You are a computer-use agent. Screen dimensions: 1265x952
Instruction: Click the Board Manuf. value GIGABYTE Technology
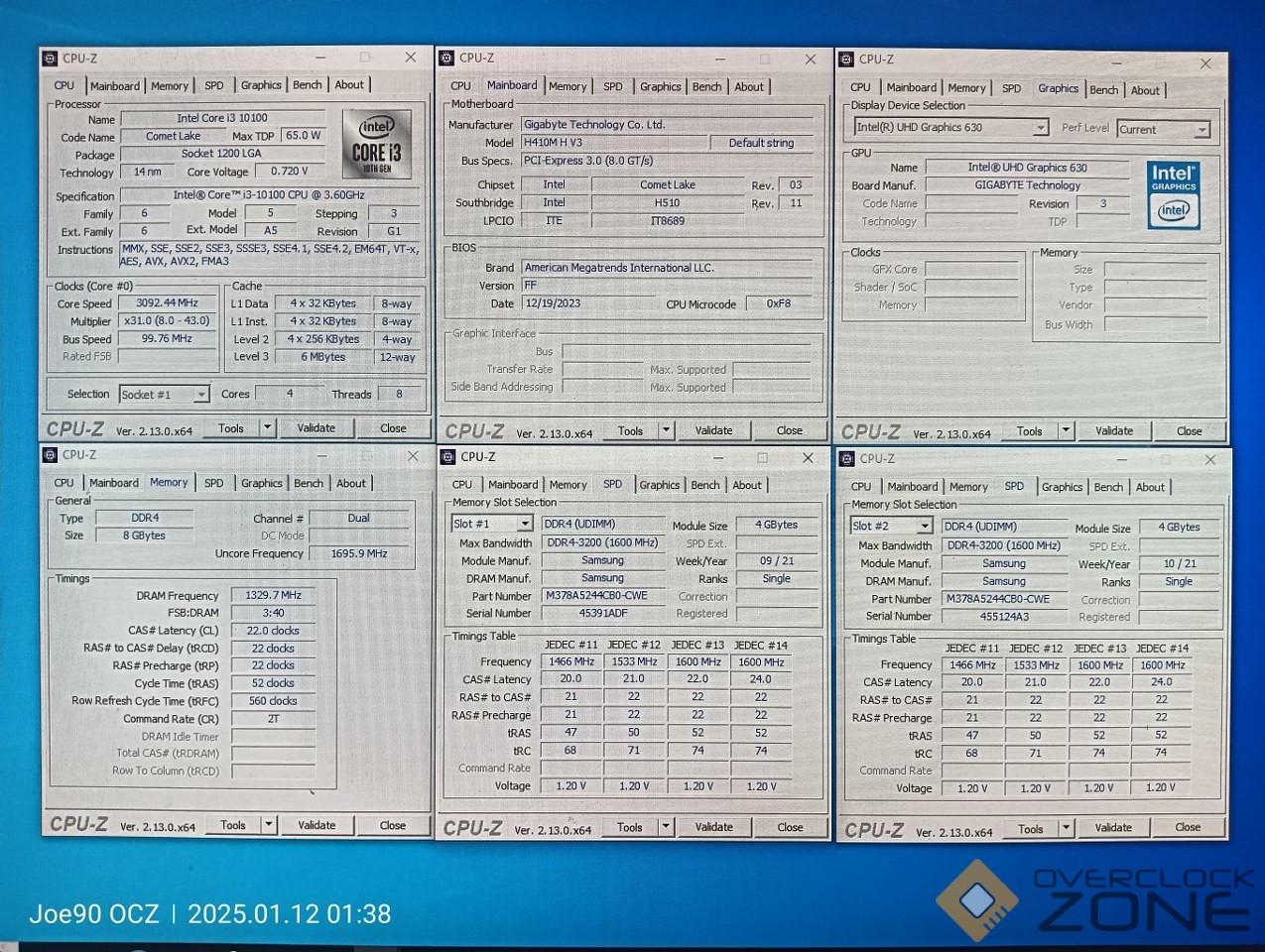click(x=1028, y=185)
